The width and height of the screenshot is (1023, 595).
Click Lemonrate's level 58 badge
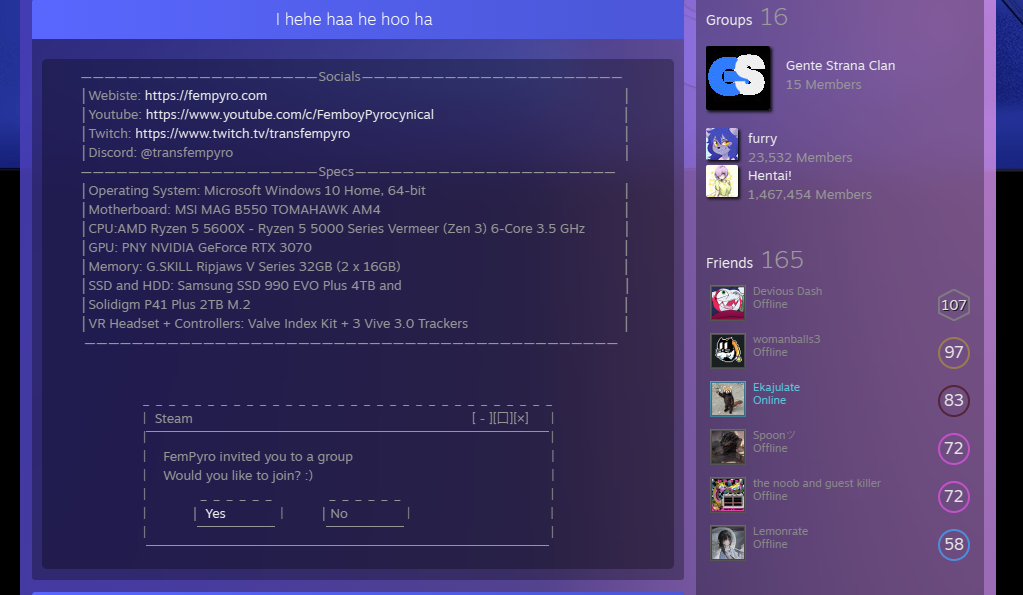(x=954, y=544)
